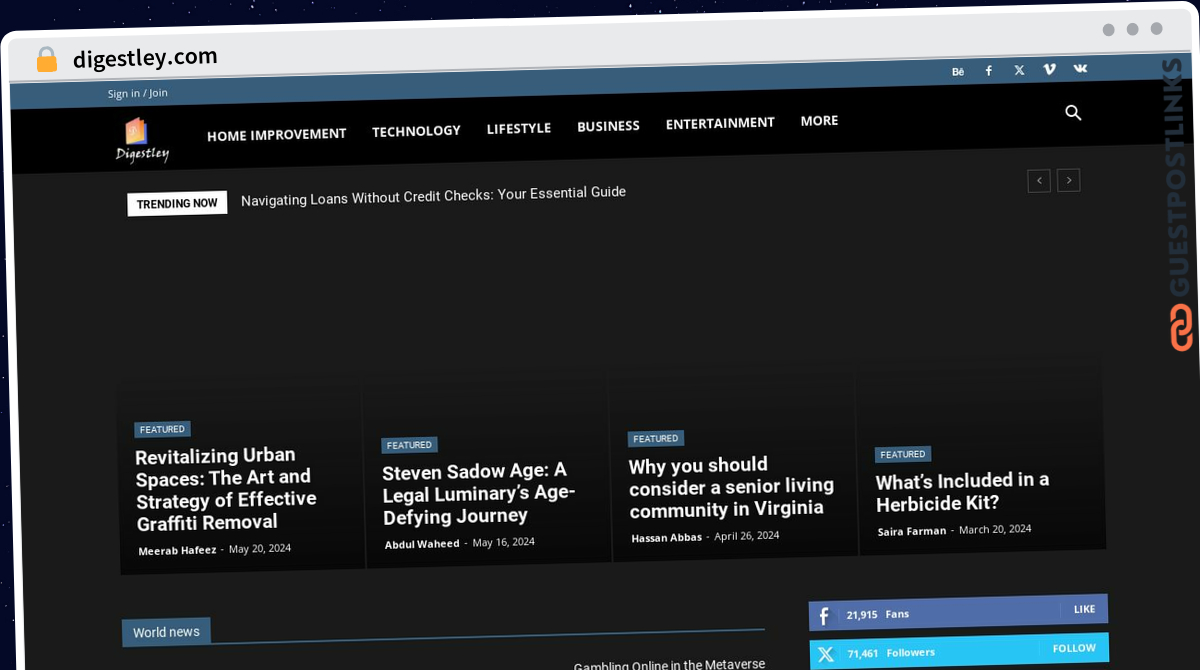
Task: Click the digestley.com address text
Action: (x=145, y=58)
